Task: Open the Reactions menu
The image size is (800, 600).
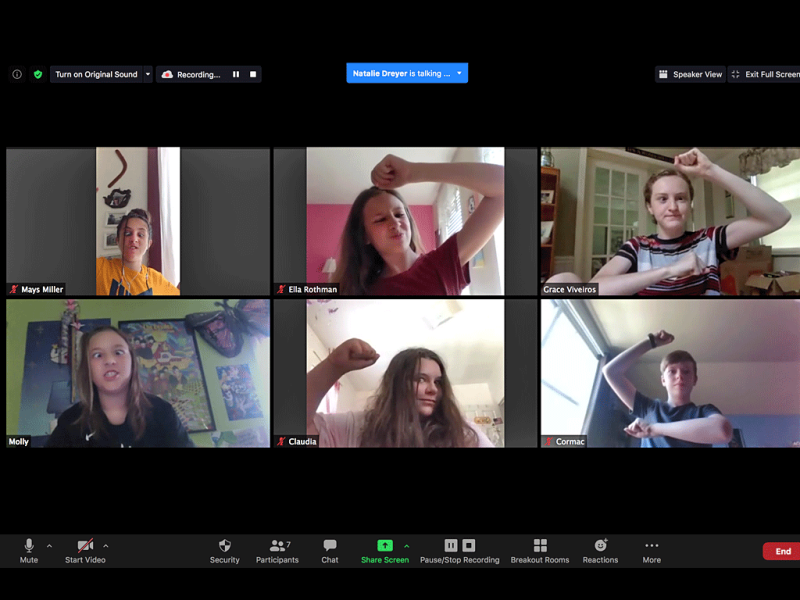Action: click(601, 551)
